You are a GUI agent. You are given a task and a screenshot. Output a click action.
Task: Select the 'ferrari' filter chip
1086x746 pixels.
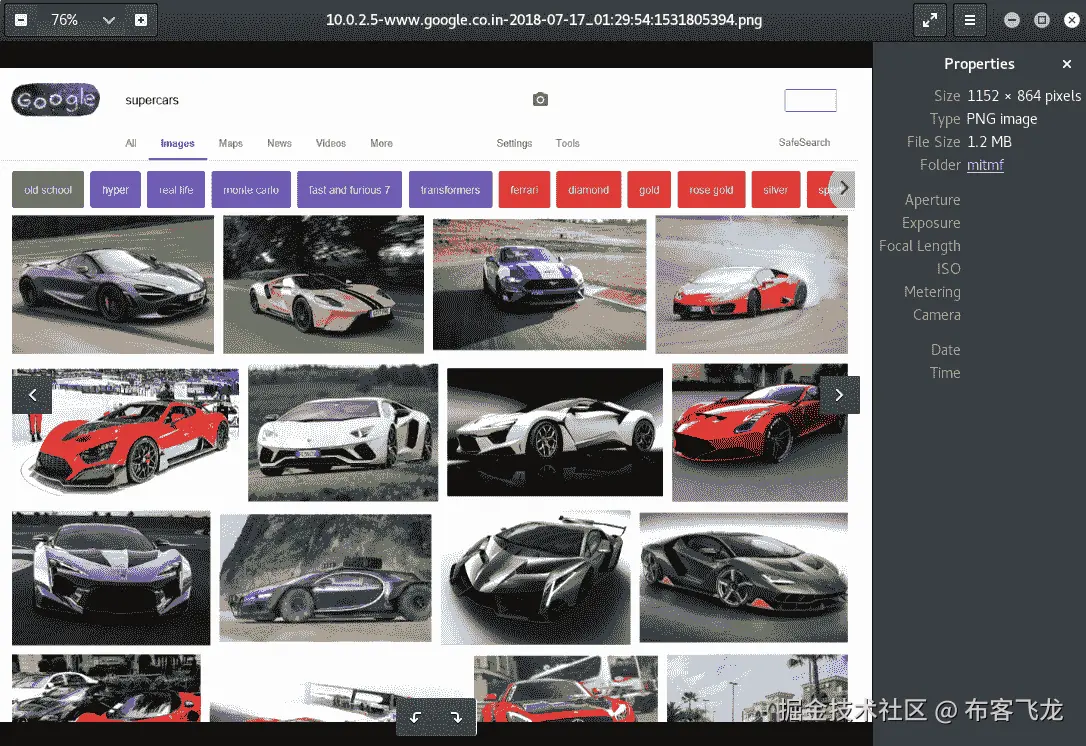point(524,190)
